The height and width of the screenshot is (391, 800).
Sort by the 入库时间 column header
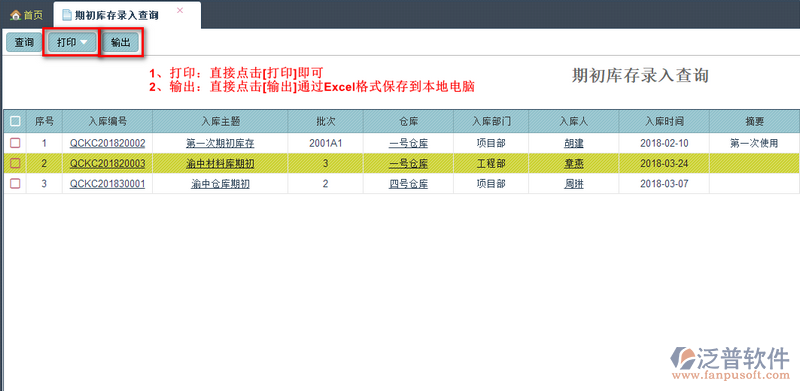coord(664,121)
